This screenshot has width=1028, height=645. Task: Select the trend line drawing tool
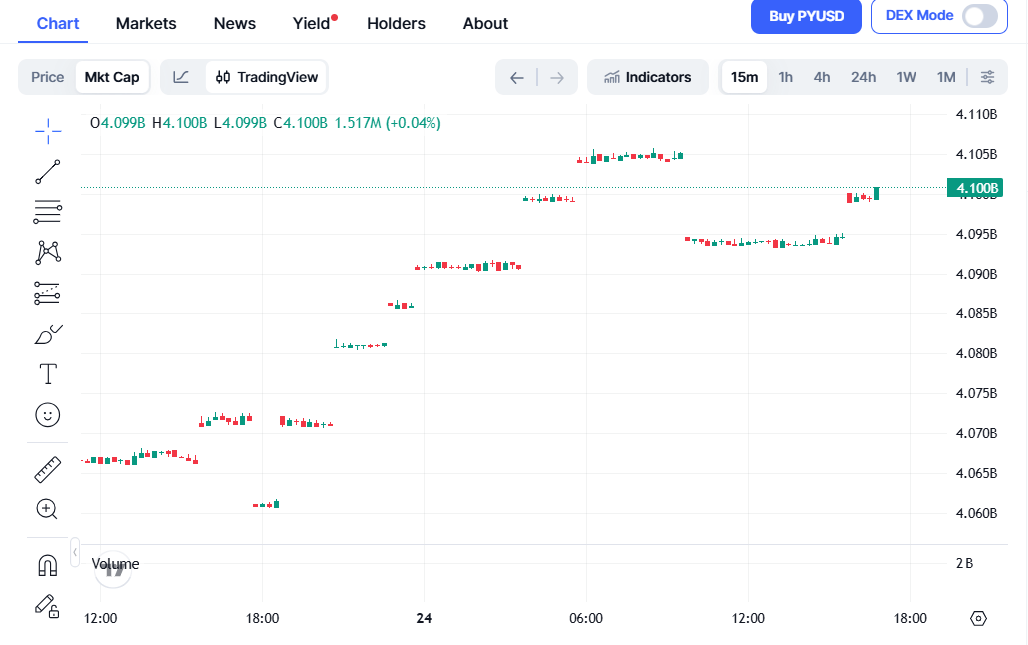47,171
